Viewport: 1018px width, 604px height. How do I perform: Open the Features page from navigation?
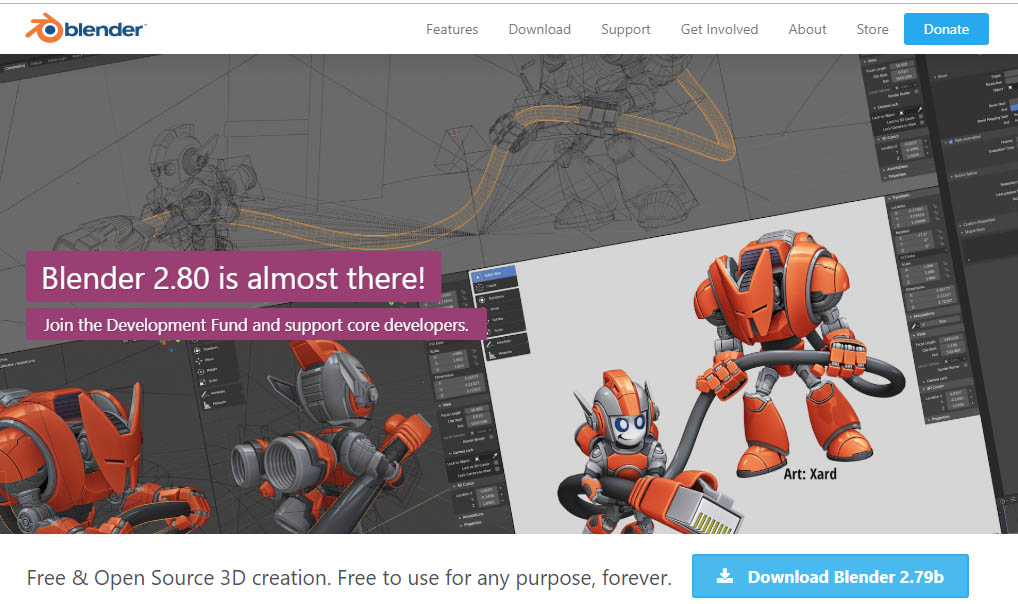452,29
